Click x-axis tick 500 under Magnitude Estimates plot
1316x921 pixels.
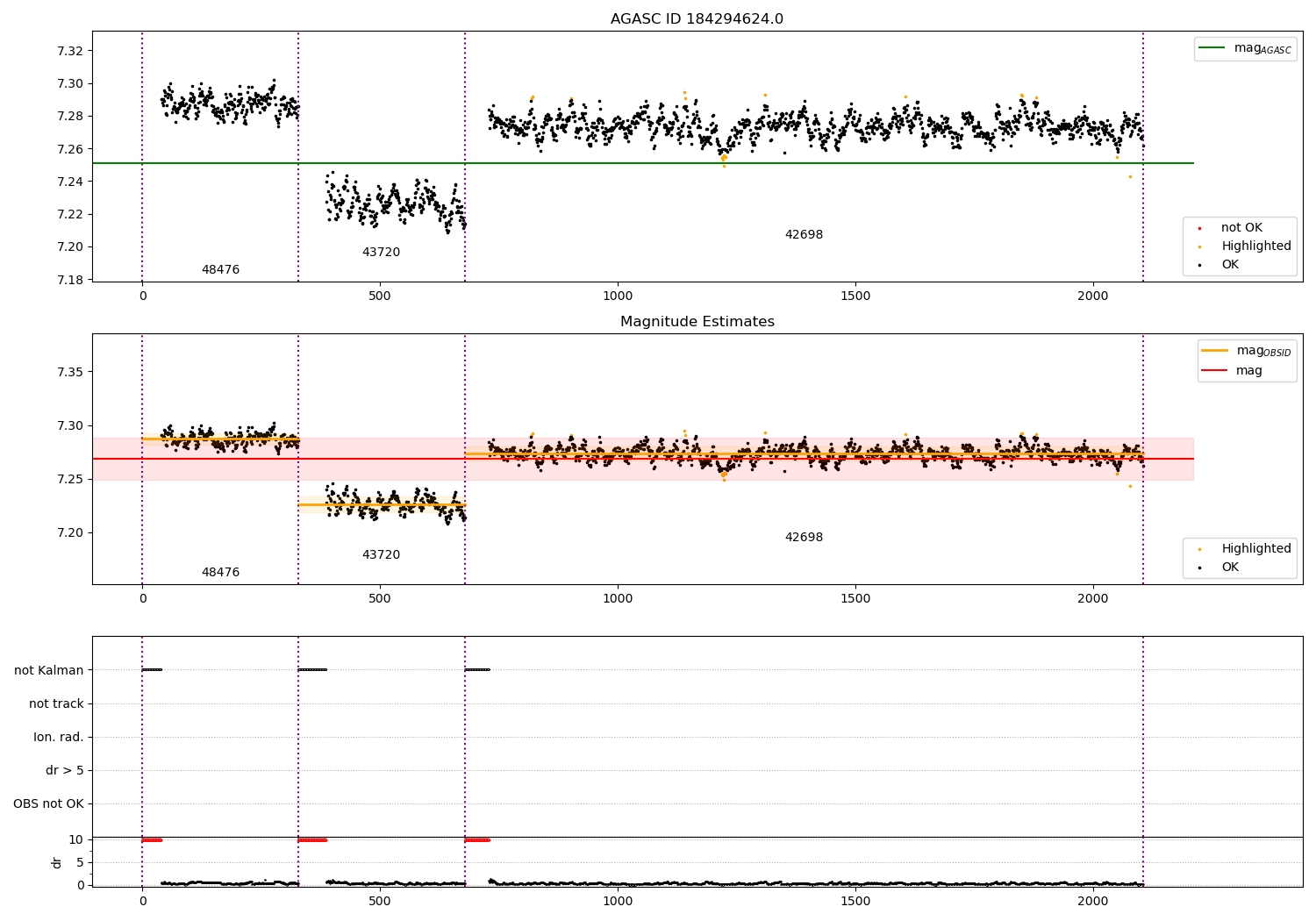pos(380,599)
